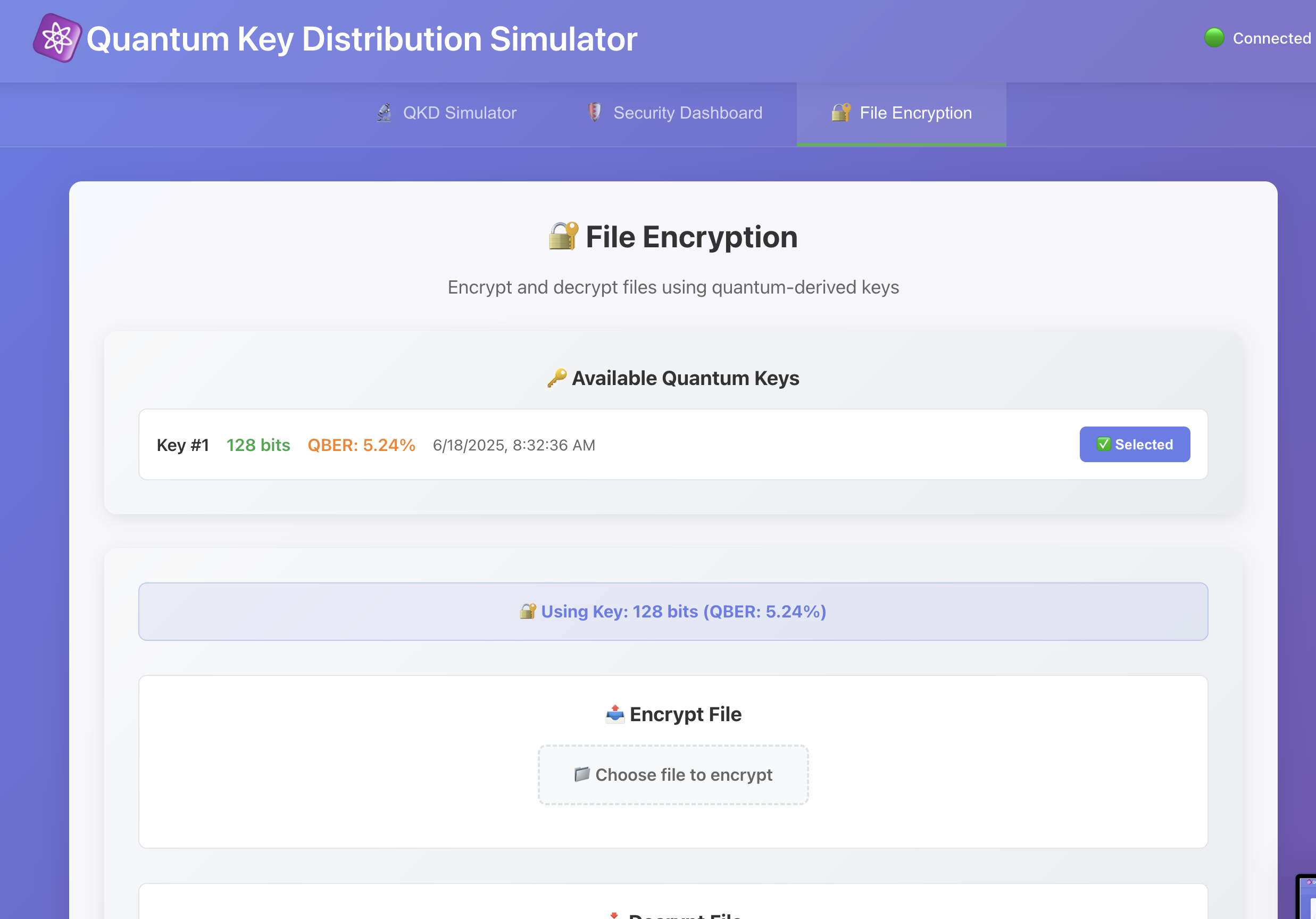
Task: Click the Quantum Key Distribution Simulator title
Action: tap(362, 39)
